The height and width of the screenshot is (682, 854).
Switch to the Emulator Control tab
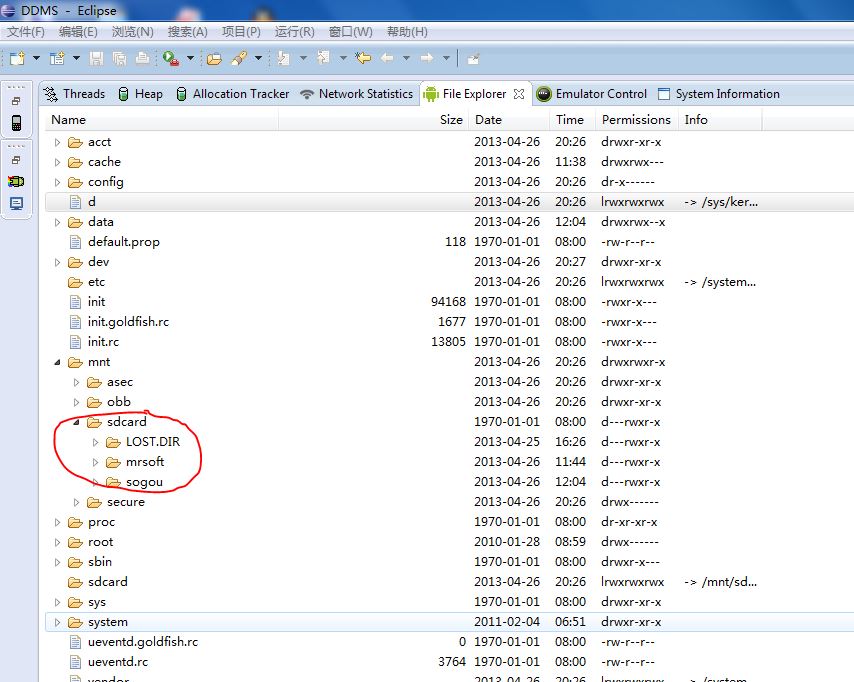601,94
